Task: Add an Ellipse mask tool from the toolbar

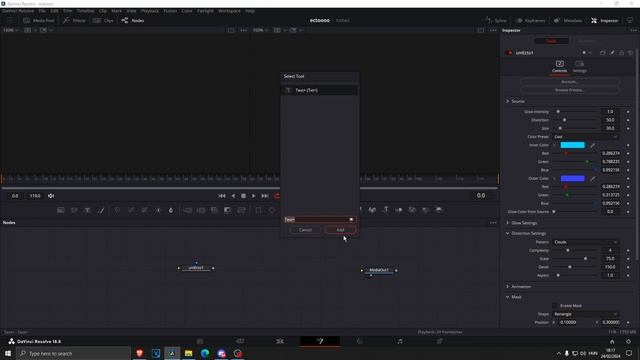Action: [x=272, y=210]
